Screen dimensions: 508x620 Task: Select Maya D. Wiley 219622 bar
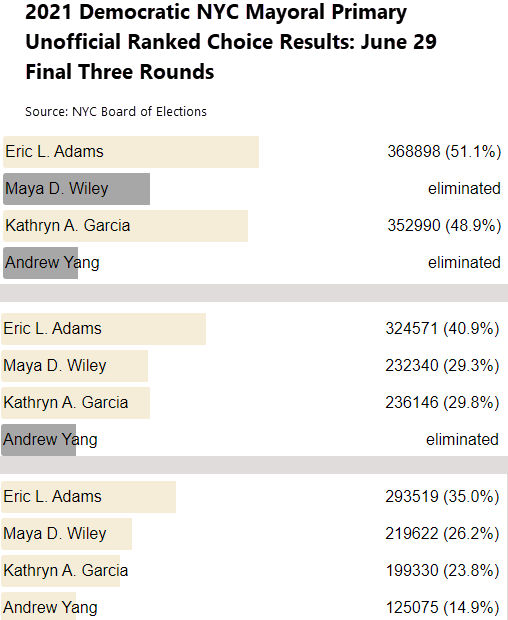click(x=66, y=534)
